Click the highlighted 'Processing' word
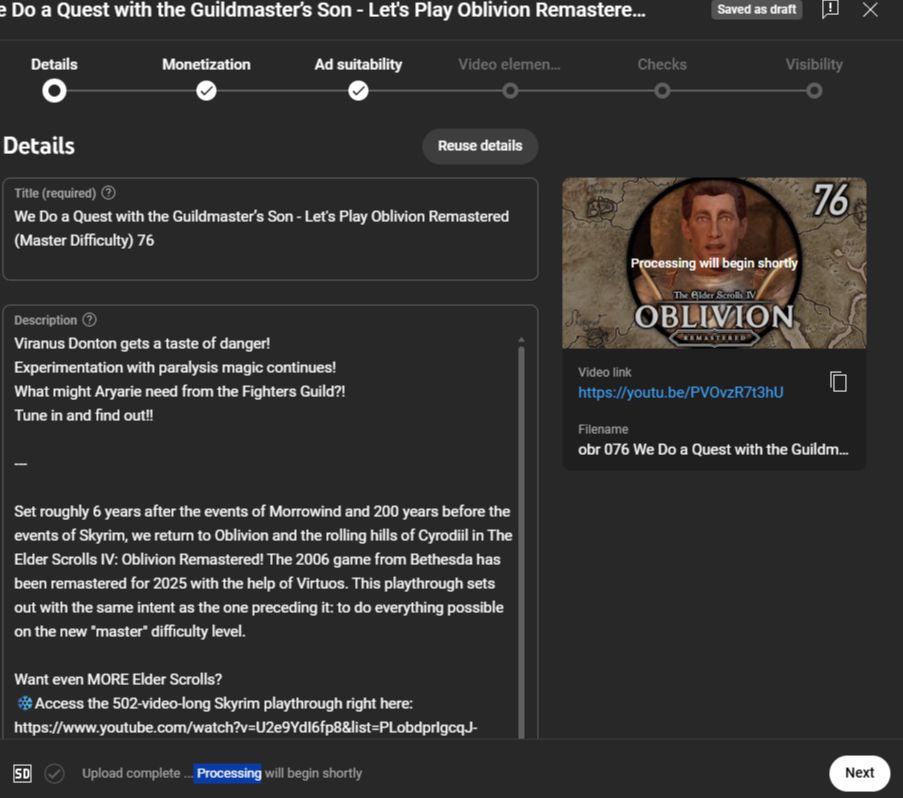This screenshot has width=903, height=798. coord(229,773)
